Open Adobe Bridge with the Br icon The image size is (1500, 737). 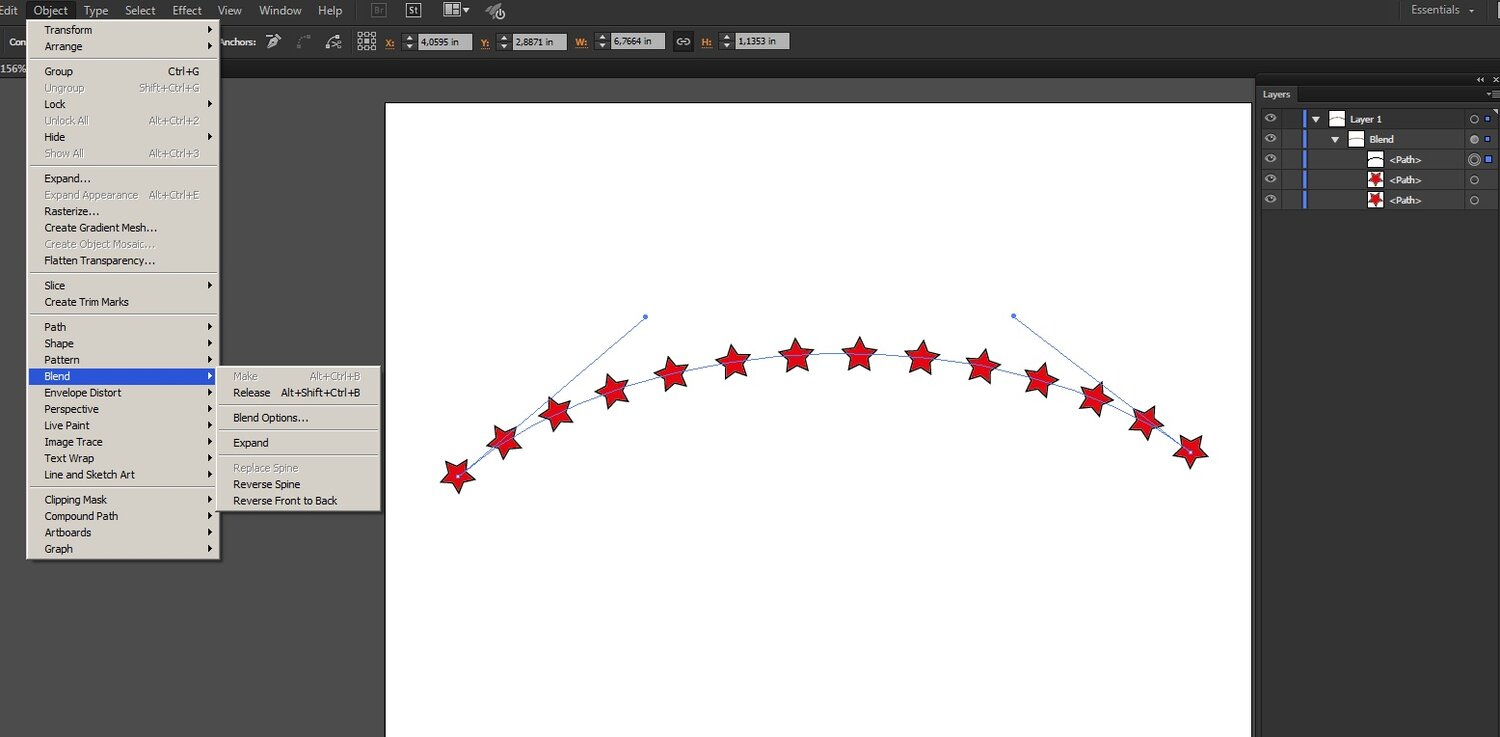379,10
